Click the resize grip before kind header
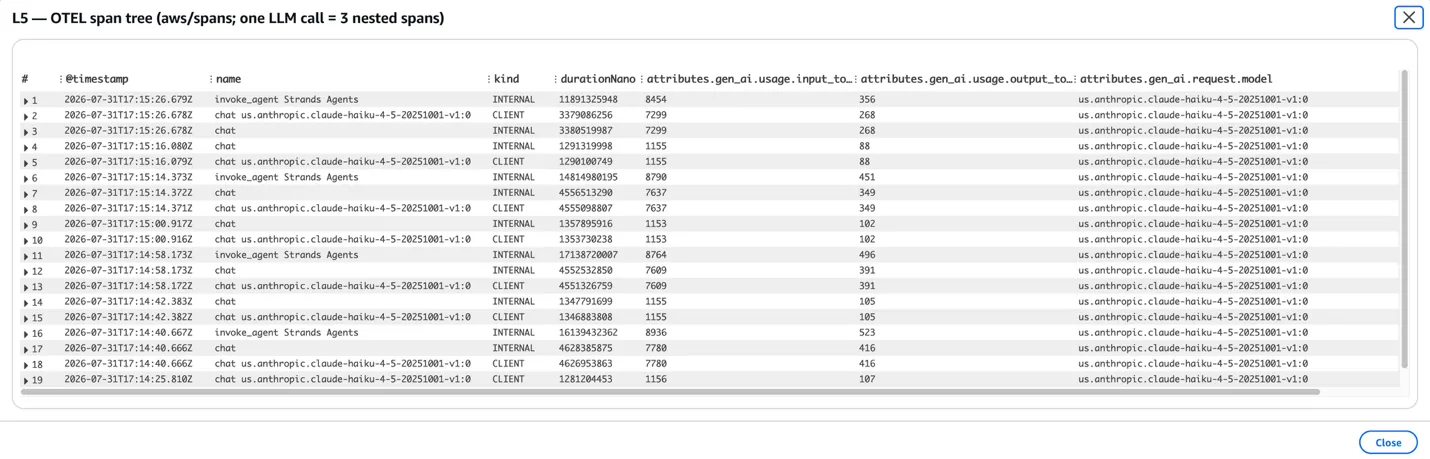This screenshot has height=459, width=1430. coord(489,79)
